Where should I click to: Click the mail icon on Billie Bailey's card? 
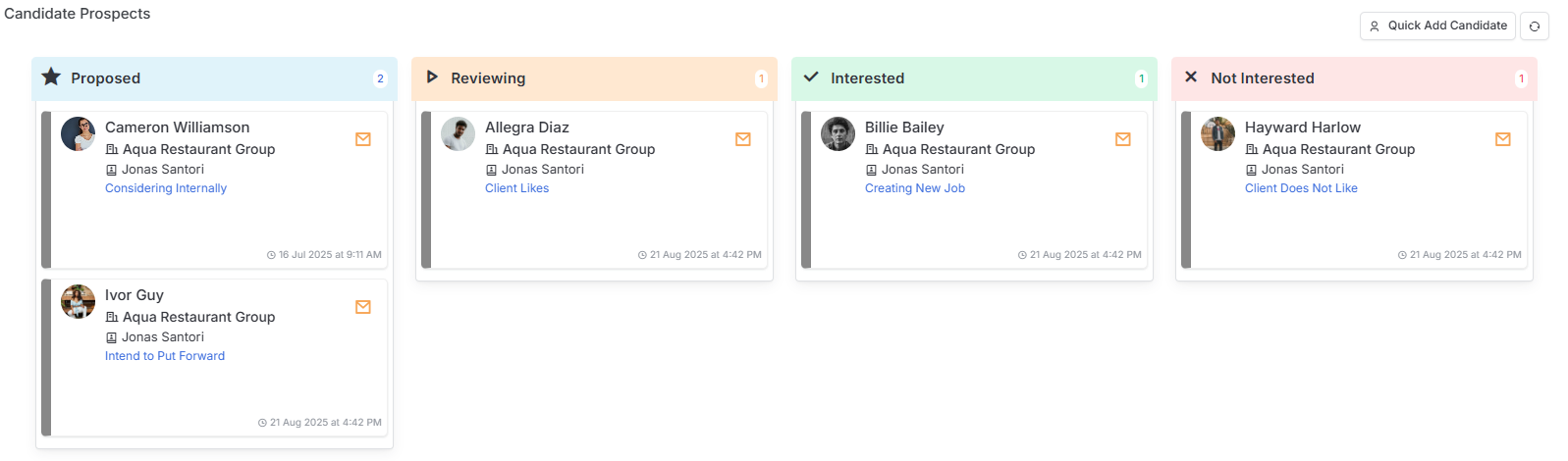(1123, 139)
